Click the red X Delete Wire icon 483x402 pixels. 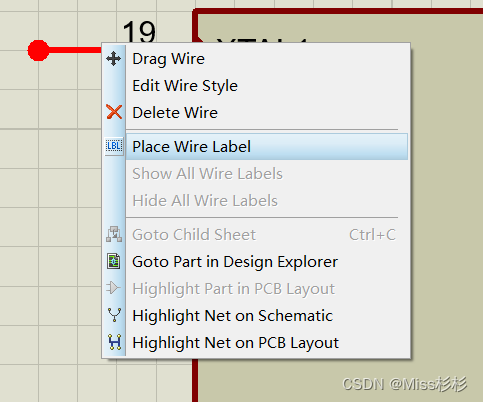click(114, 112)
